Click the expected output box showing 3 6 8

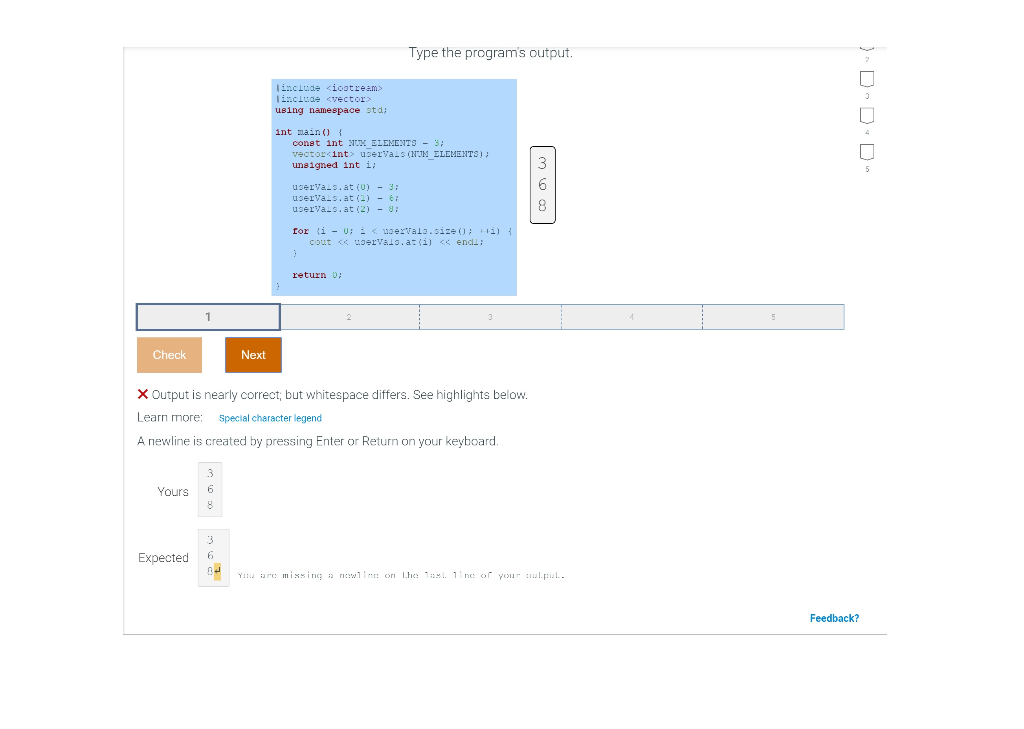[x=212, y=557]
